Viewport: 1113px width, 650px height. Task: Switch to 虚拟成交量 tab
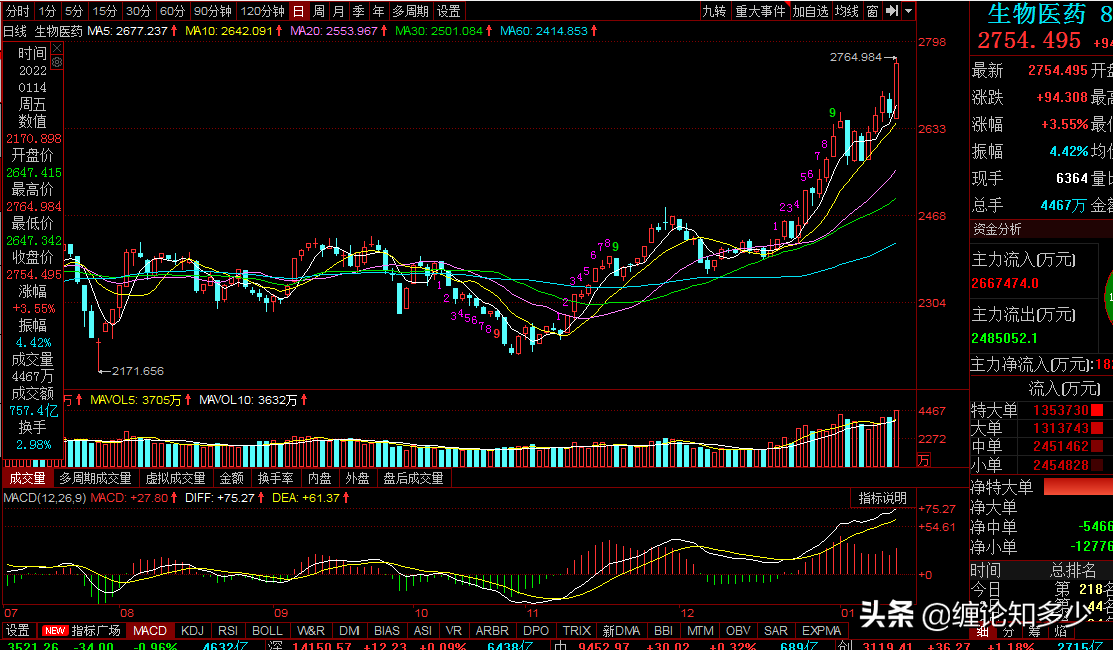click(x=175, y=478)
